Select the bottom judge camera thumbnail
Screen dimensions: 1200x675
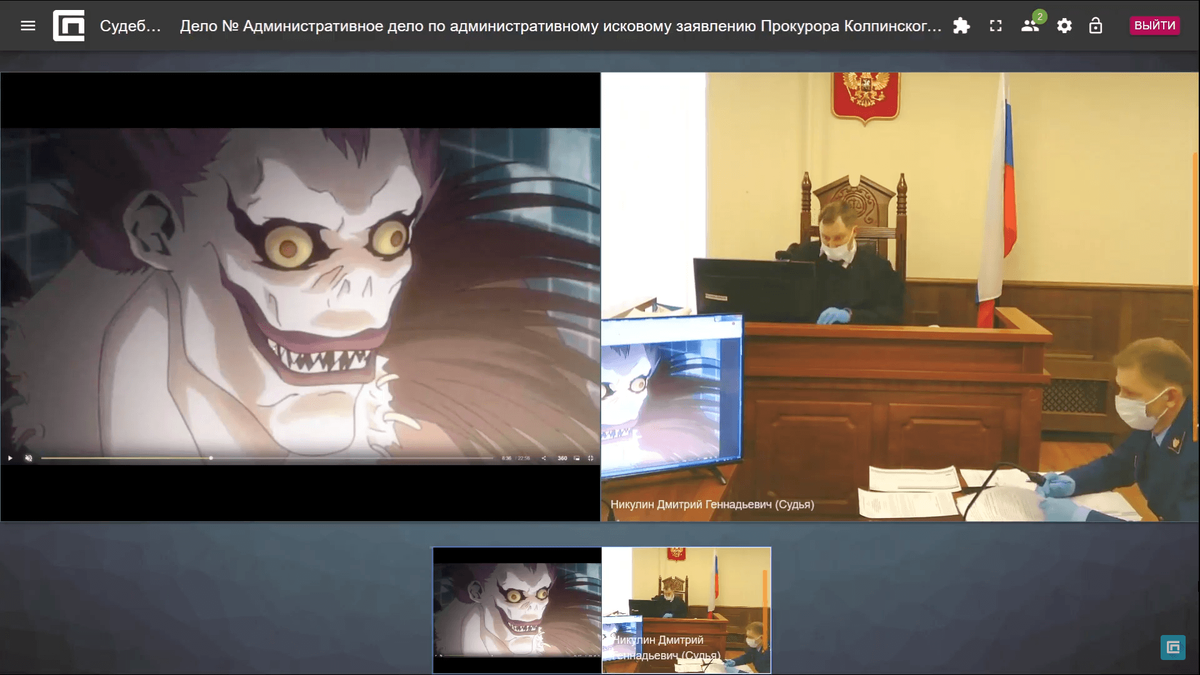pos(686,610)
